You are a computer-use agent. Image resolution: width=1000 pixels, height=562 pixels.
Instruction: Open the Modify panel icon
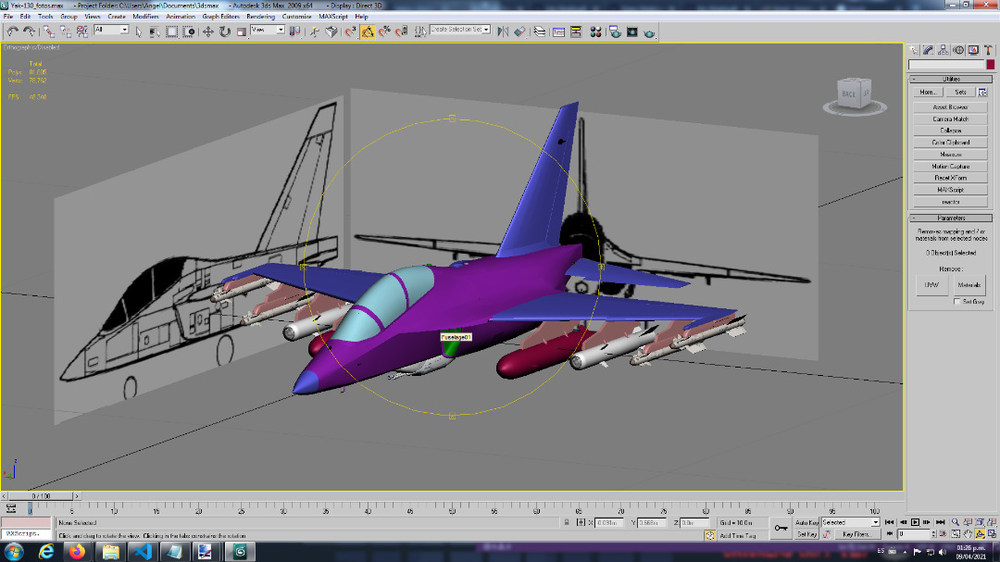coord(929,50)
